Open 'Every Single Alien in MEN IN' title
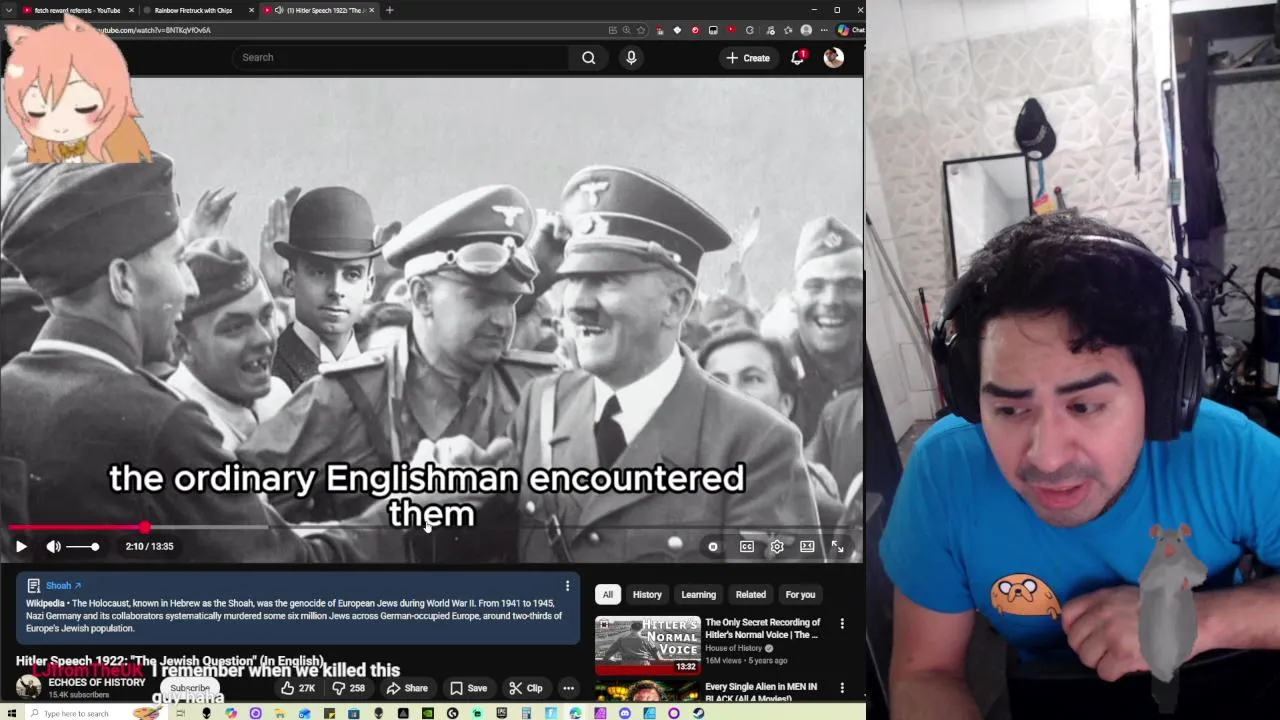The width and height of the screenshot is (1280, 720). [761, 692]
